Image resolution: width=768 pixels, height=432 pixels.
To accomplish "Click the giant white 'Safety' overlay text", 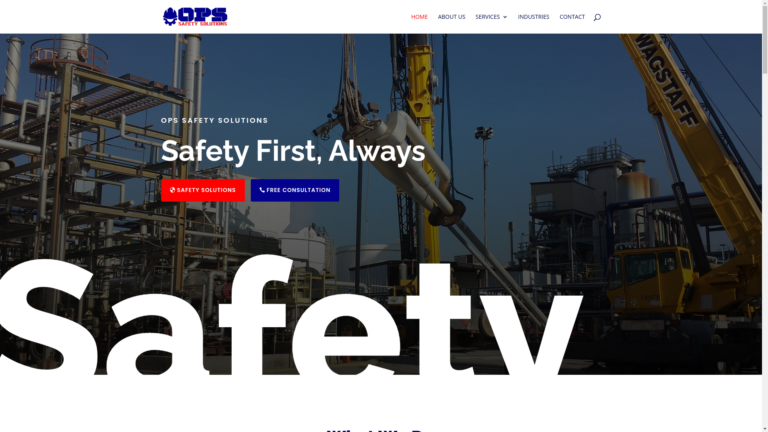I will 291,316.
